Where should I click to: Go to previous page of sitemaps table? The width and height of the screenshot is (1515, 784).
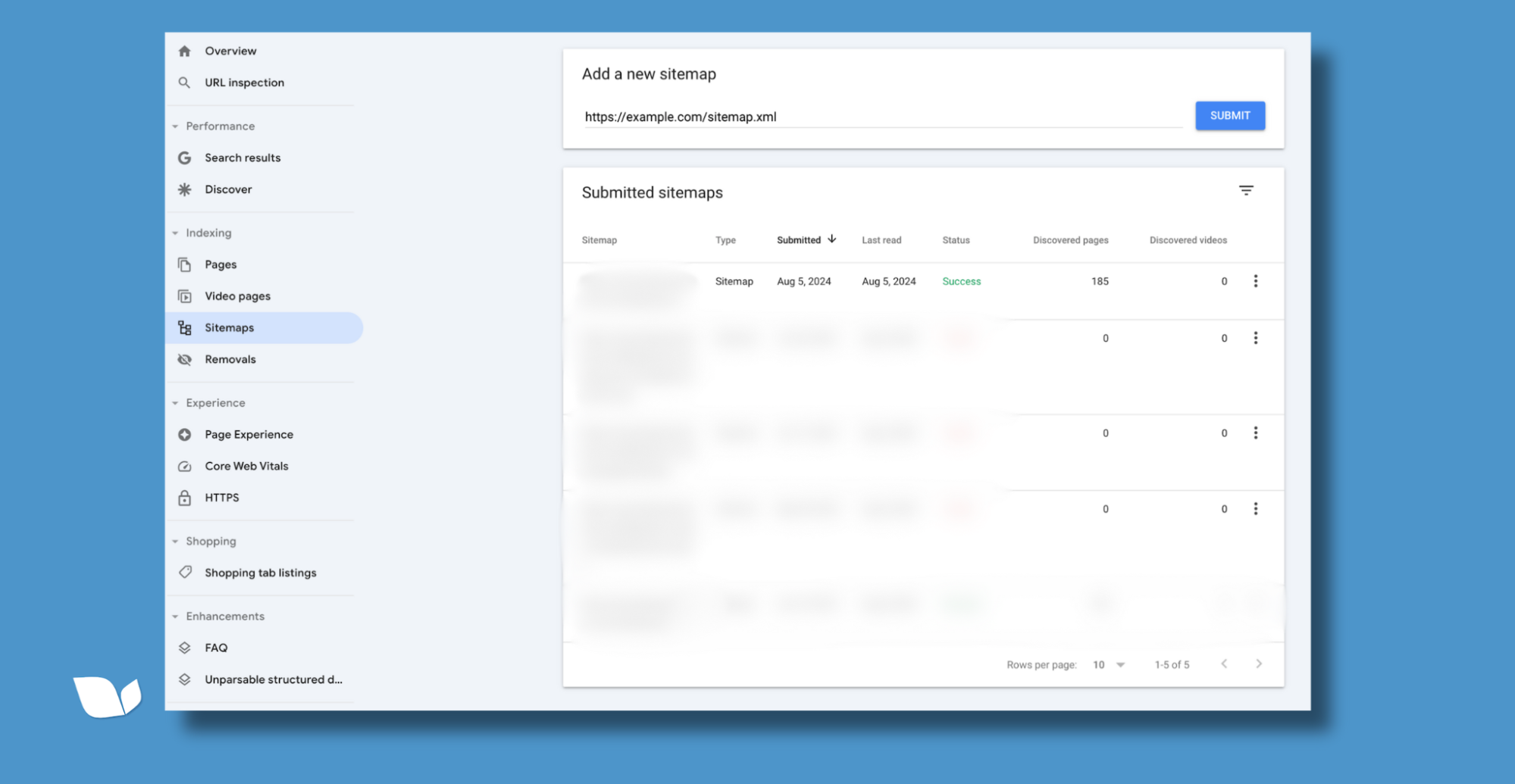coord(1224,664)
